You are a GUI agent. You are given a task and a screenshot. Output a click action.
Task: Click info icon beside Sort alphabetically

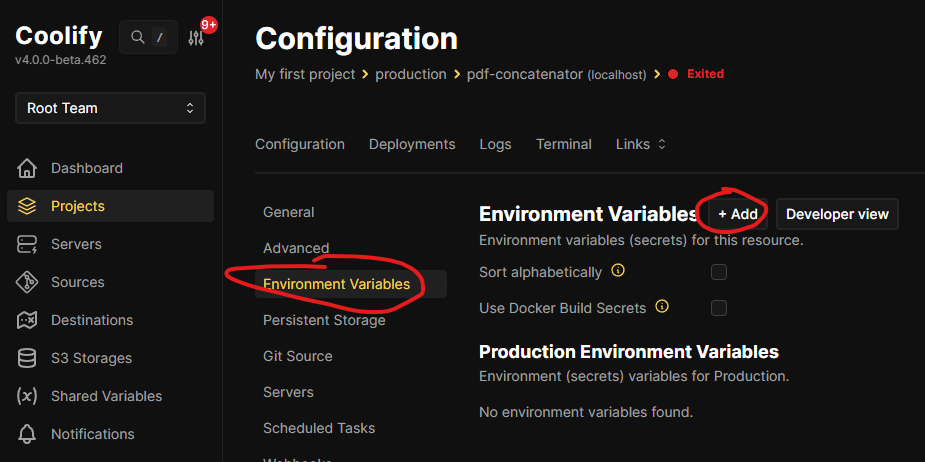[x=618, y=271]
